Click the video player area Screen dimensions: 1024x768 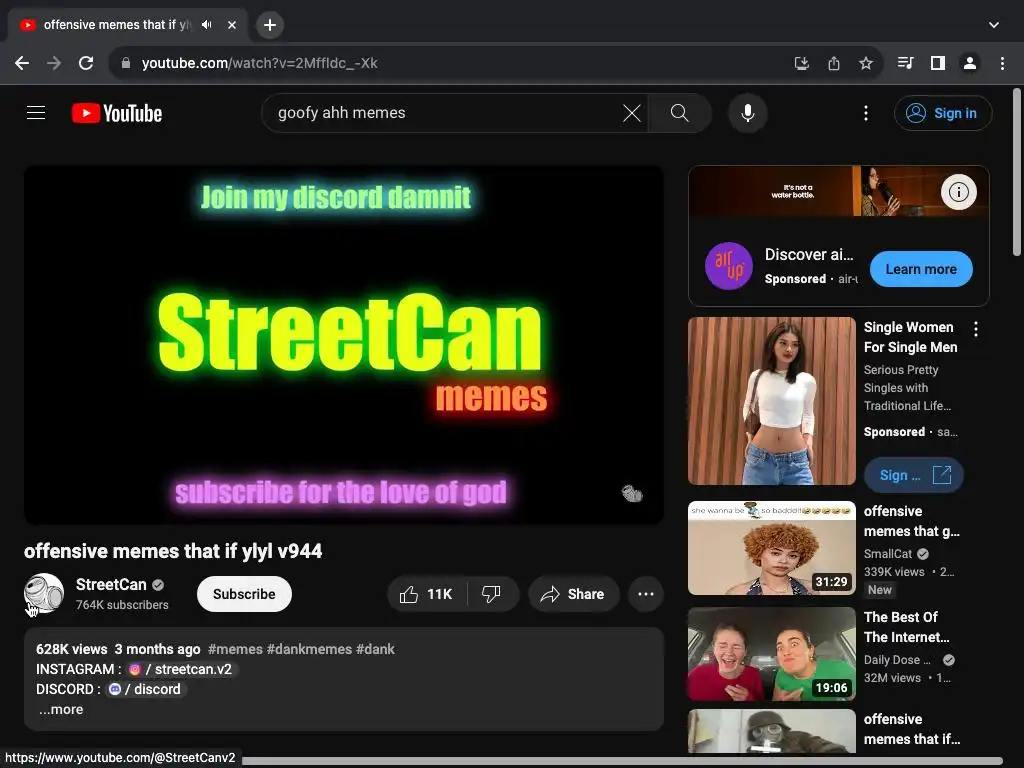(344, 345)
